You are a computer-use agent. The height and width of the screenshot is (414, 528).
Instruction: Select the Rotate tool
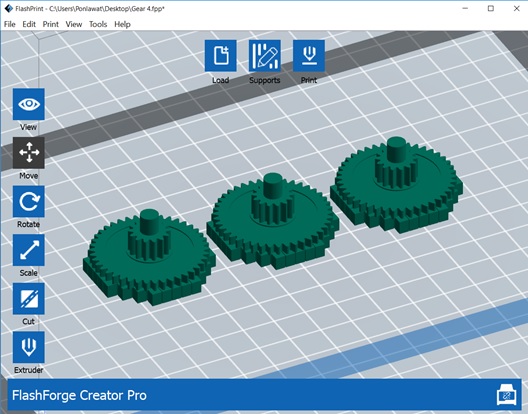tap(29, 201)
